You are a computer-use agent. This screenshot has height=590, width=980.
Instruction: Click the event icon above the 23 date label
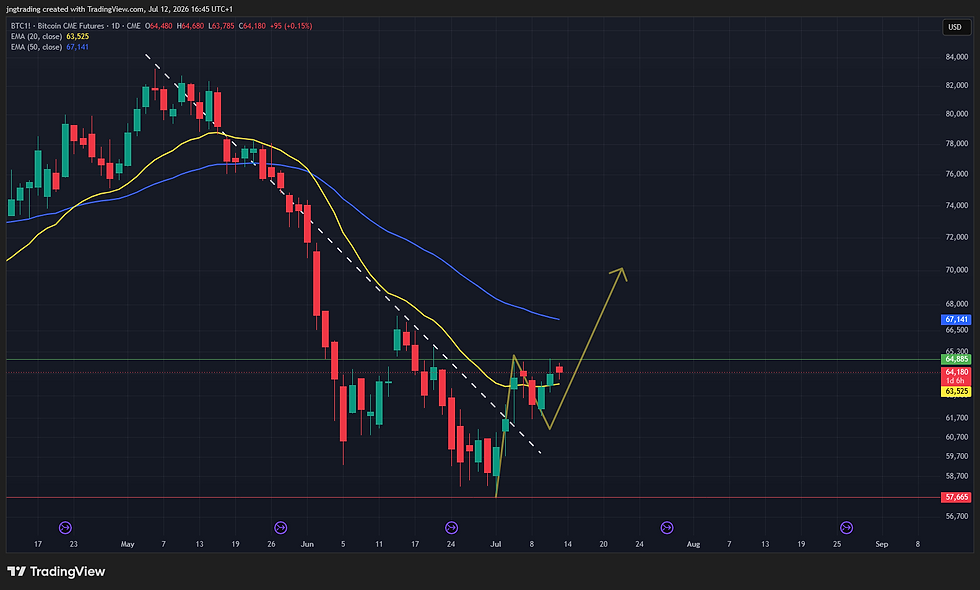[65, 528]
